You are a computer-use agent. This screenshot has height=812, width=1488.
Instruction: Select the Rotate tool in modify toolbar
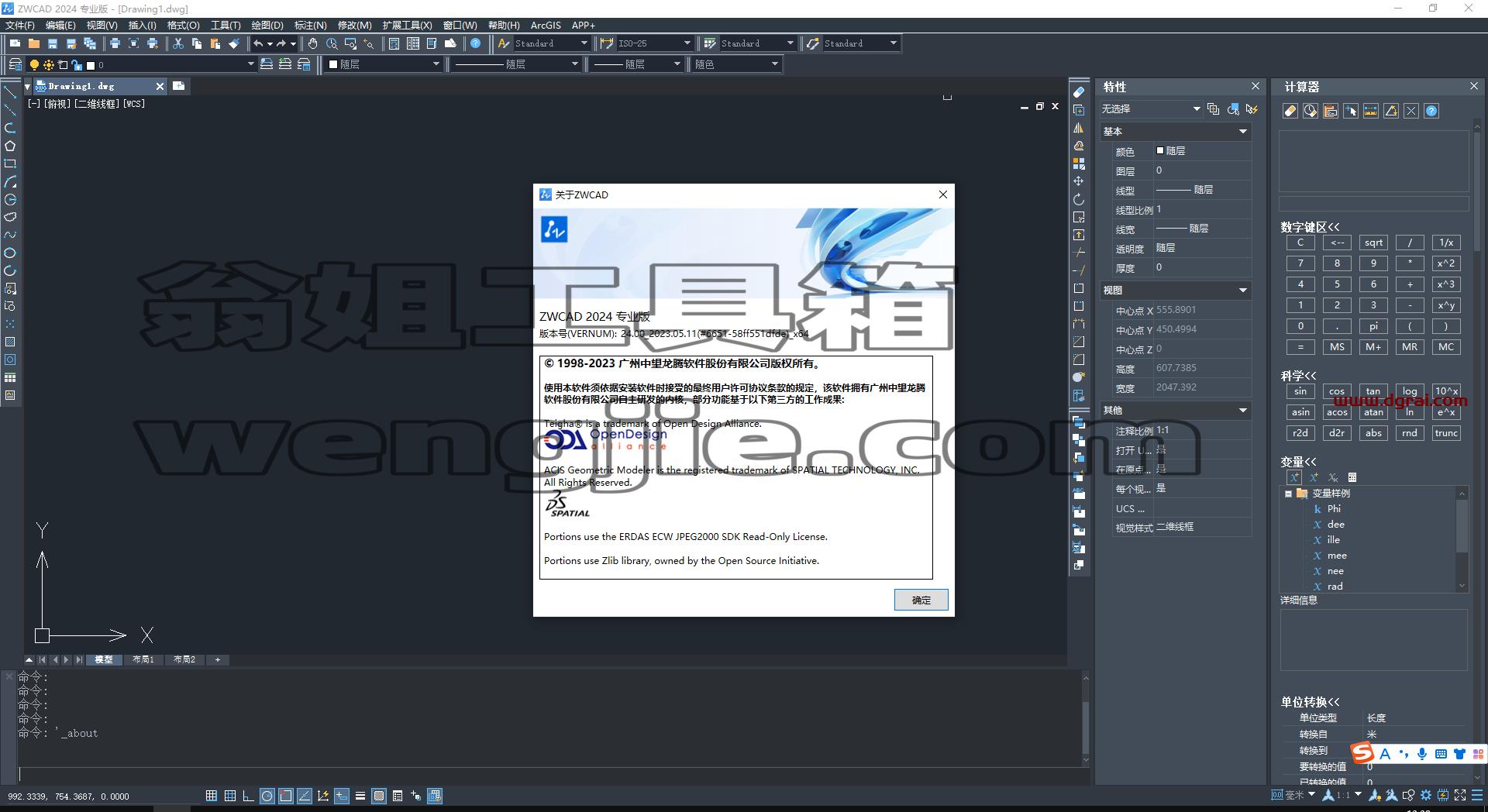[1079, 199]
